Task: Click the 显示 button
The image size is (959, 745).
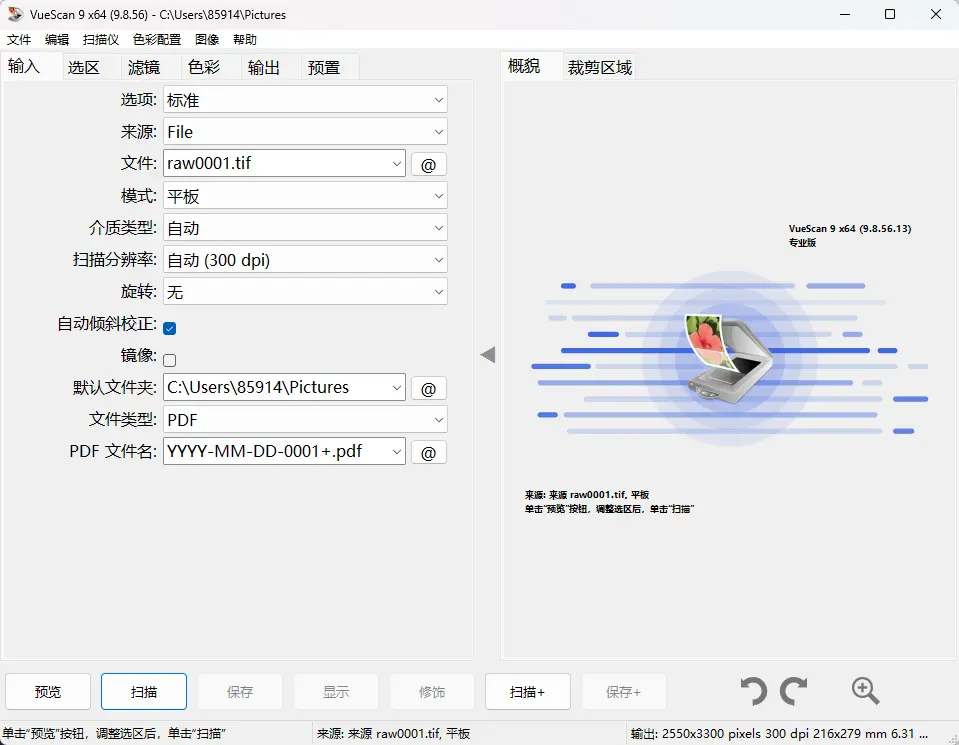Action: [x=336, y=692]
